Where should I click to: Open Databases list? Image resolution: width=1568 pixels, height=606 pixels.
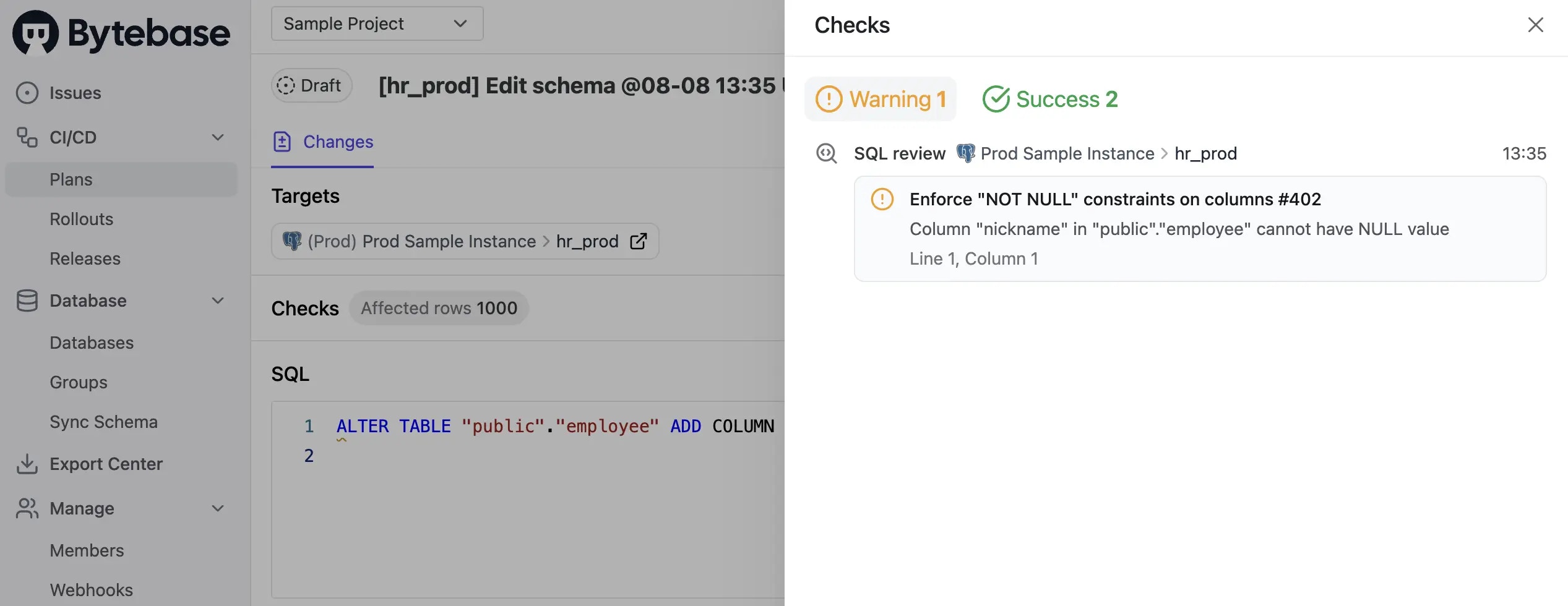point(92,343)
